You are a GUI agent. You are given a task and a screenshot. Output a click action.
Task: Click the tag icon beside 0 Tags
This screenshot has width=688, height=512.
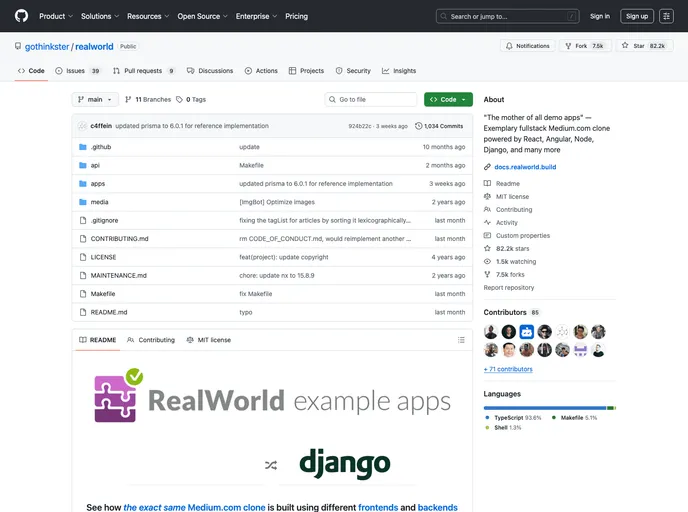coord(179,100)
